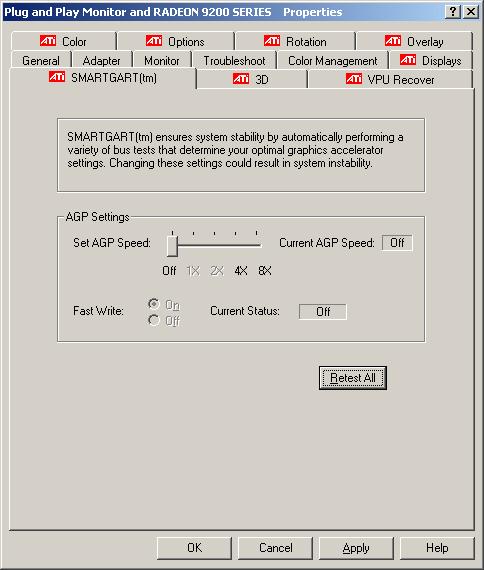Select the General tab
The width and height of the screenshot is (484, 570).
point(41,60)
